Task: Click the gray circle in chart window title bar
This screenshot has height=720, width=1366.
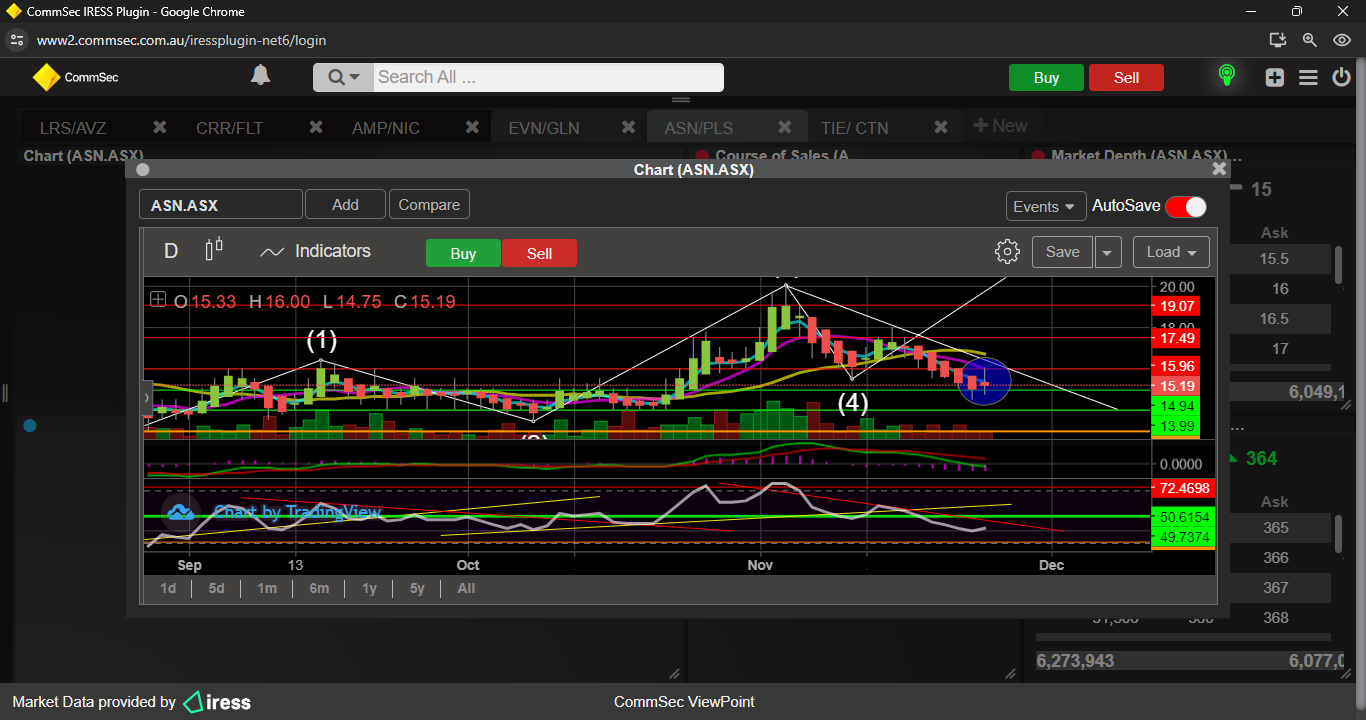Action: (x=143, y=170)
